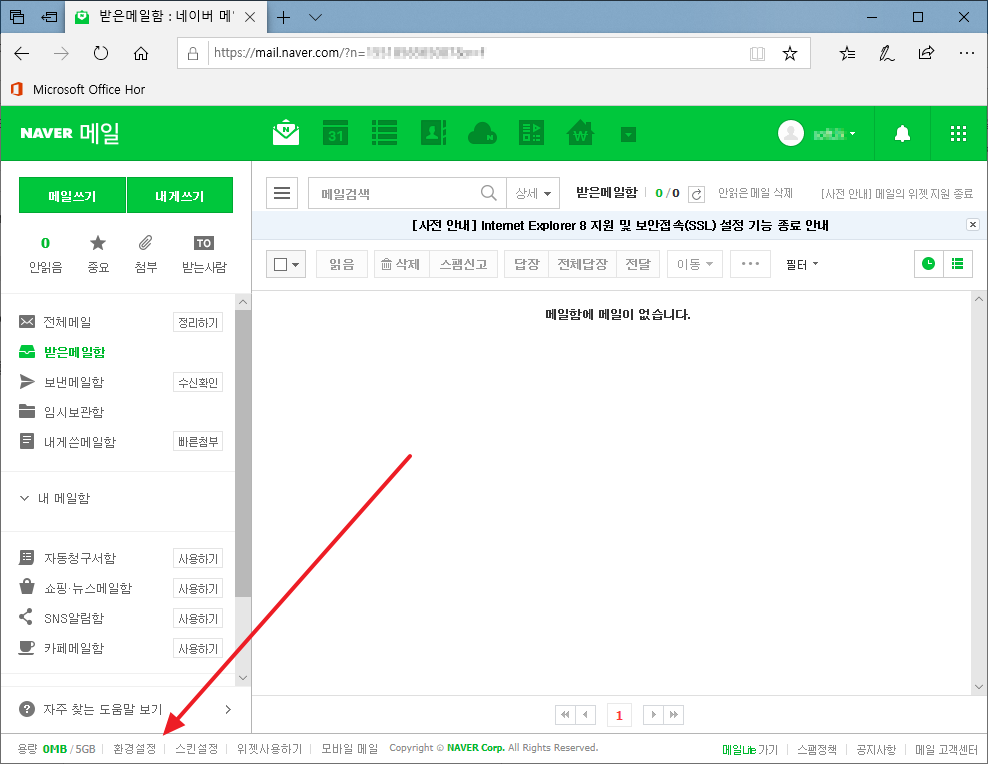Click the 내게쓰기 button
Screen dimensions: 988x764
[180, 195]
